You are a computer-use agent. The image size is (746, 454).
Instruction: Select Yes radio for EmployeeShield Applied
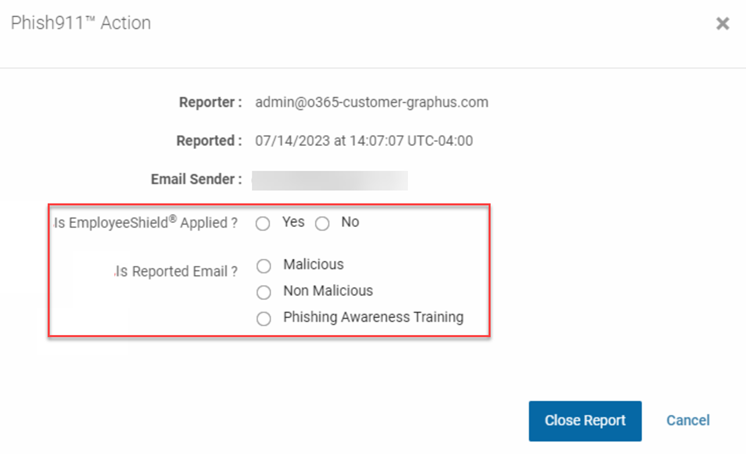[x=263, y=223]
